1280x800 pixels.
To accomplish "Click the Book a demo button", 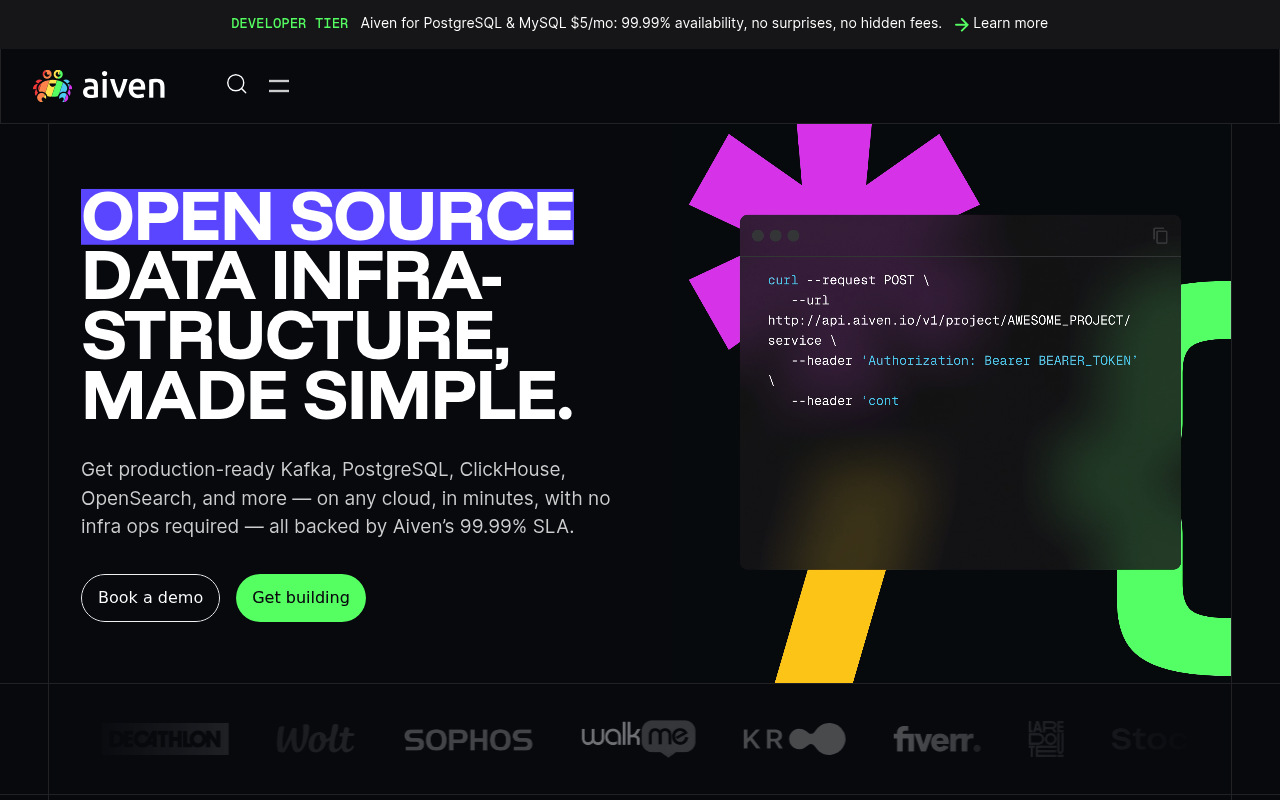I will [x=150, y=598].
